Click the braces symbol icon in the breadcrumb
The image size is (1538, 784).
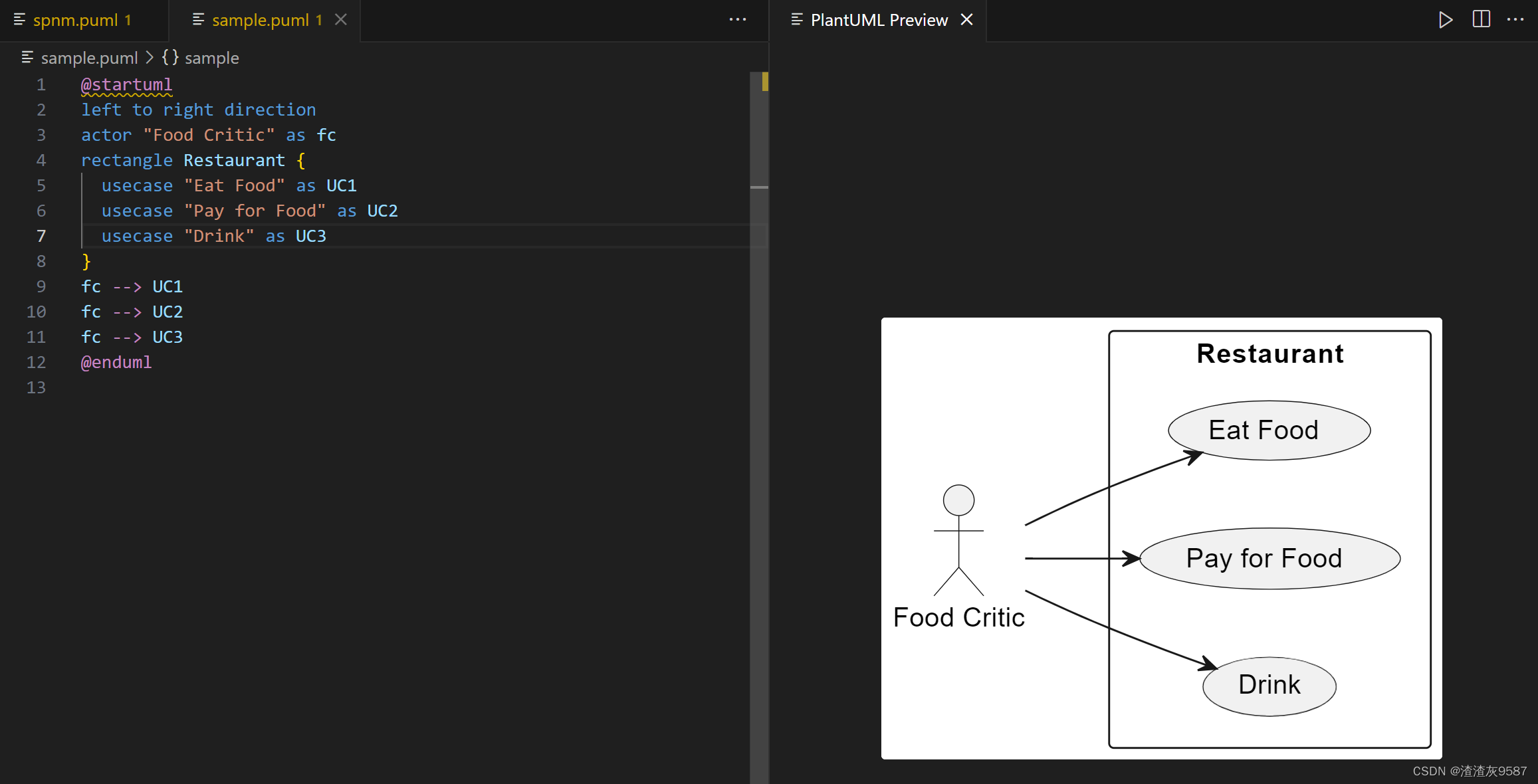pos(170,58)
